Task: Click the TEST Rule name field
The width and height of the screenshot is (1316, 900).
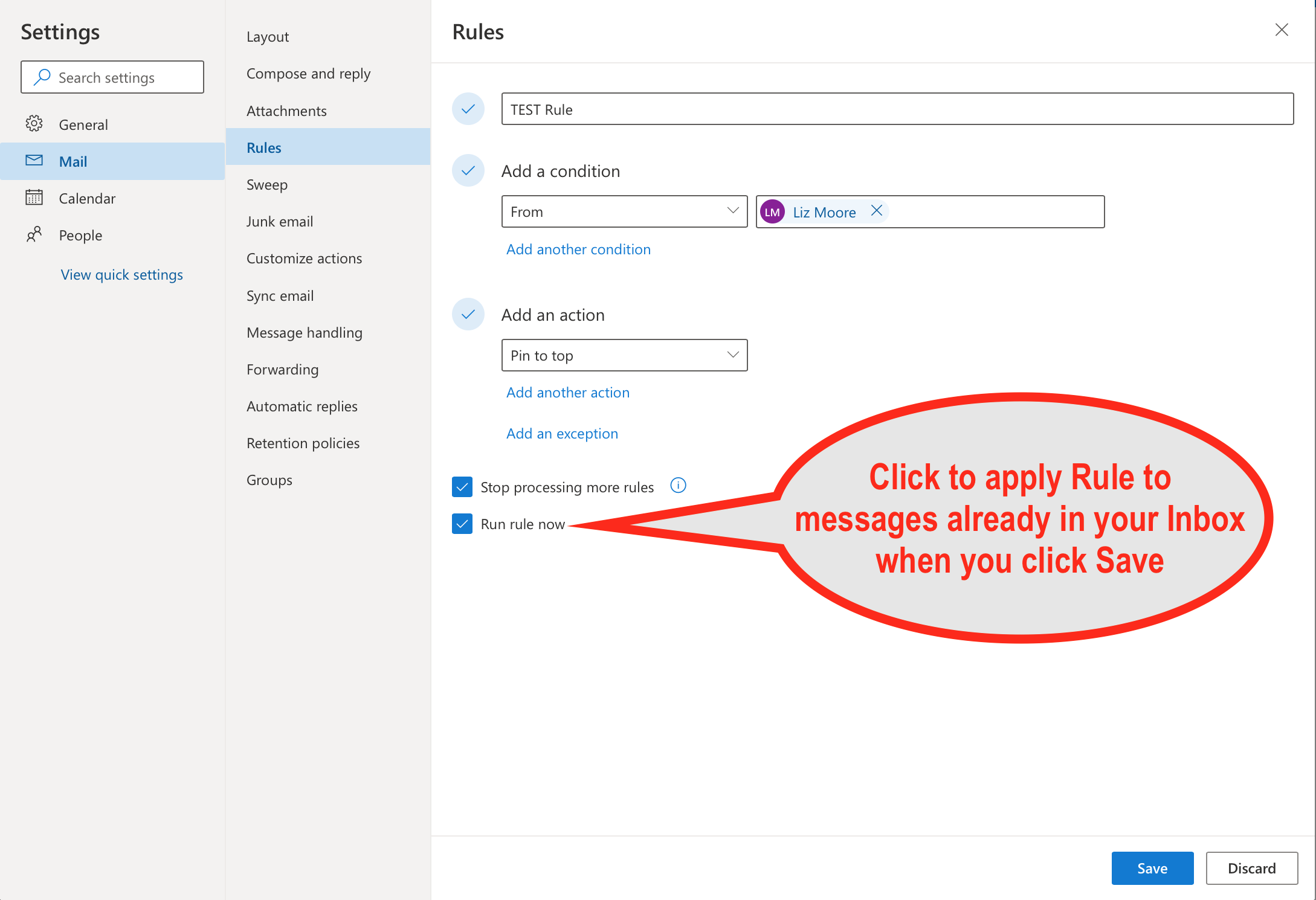Action: coord(897,109)
